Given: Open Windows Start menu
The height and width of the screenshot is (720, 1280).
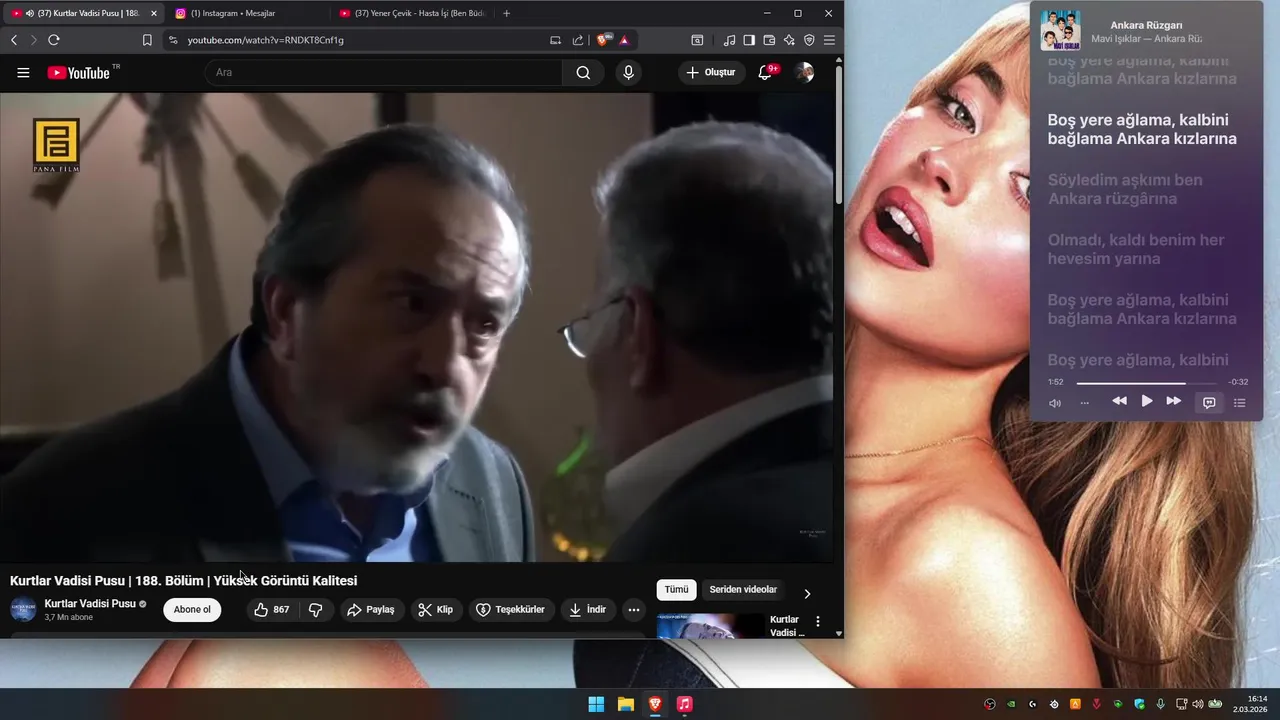Looking at the screenshot, I should click(596, 704).
